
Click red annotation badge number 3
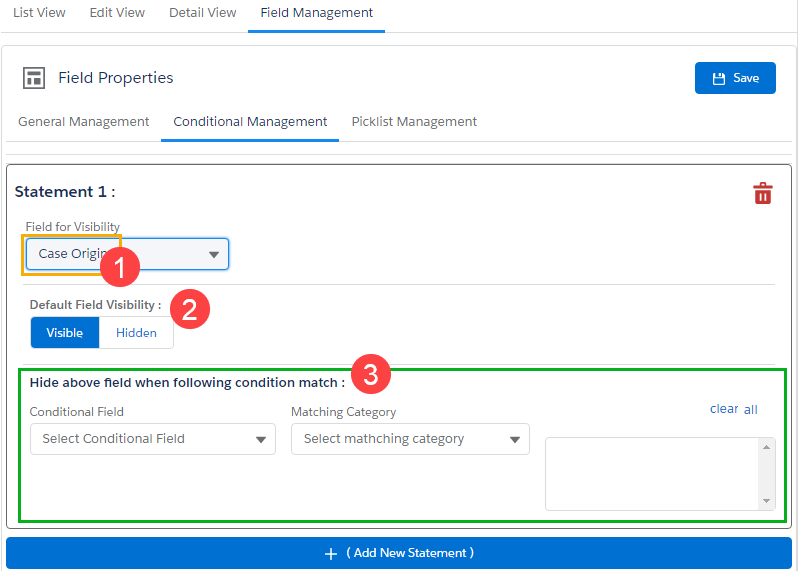370,375
